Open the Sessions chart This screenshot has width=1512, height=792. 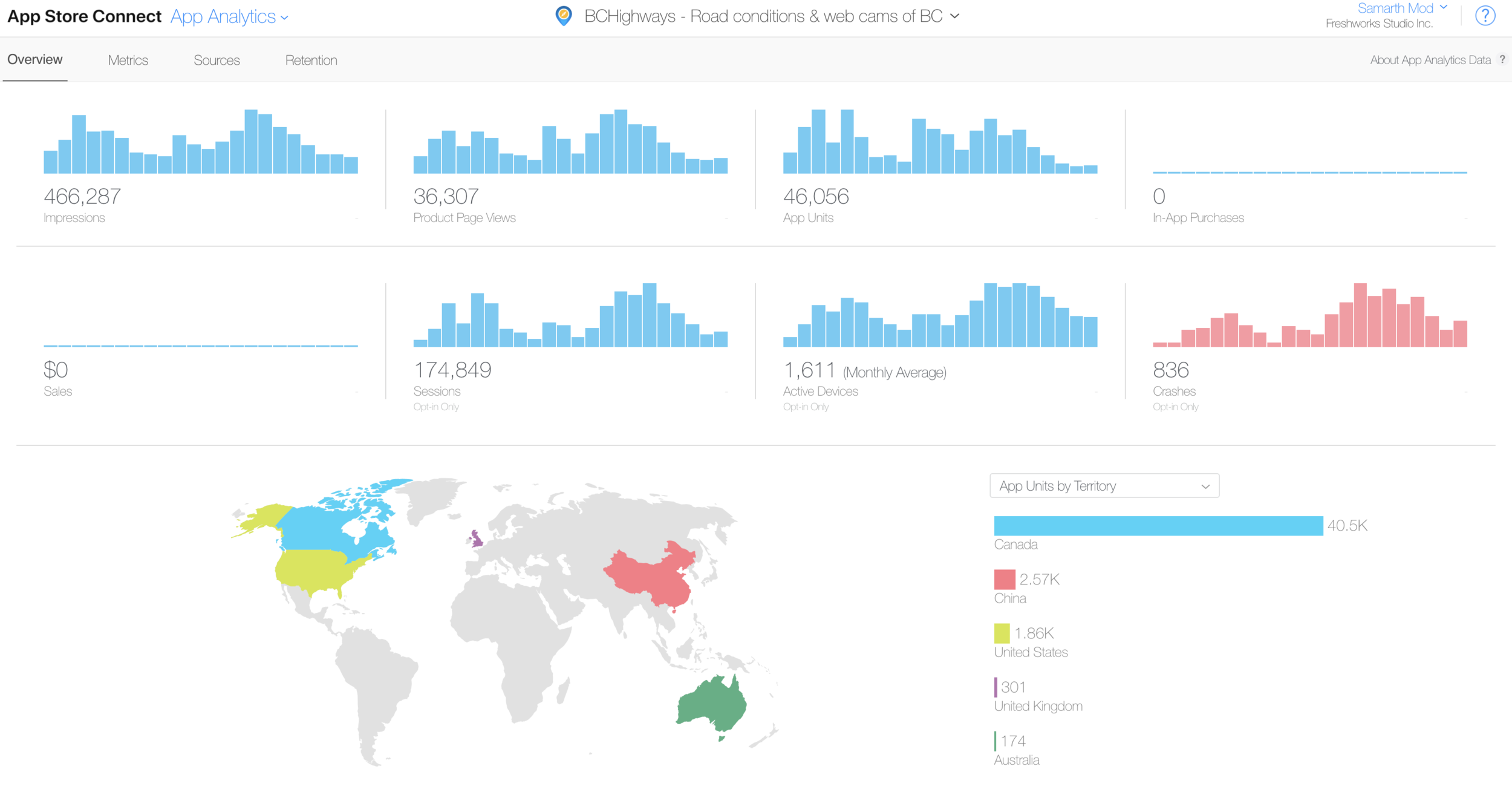[x=570, y=315]
